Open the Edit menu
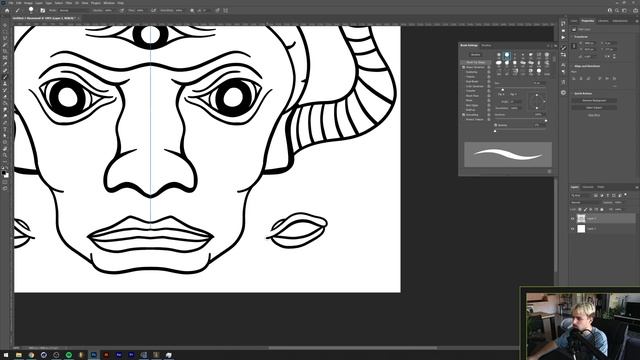This screenshot has width=640, height=360. point(18,3)
